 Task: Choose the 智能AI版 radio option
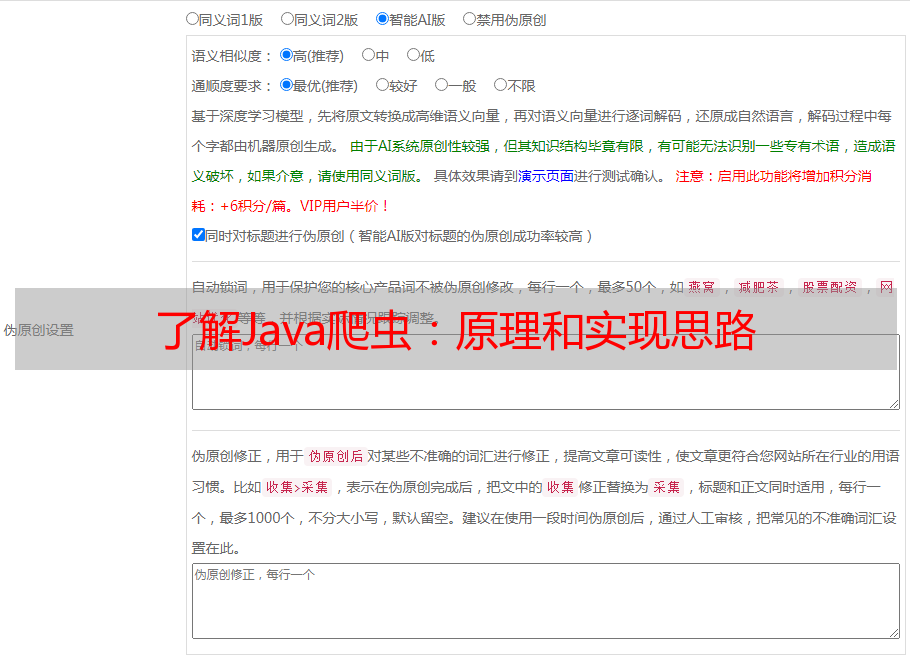coord(382,19)
